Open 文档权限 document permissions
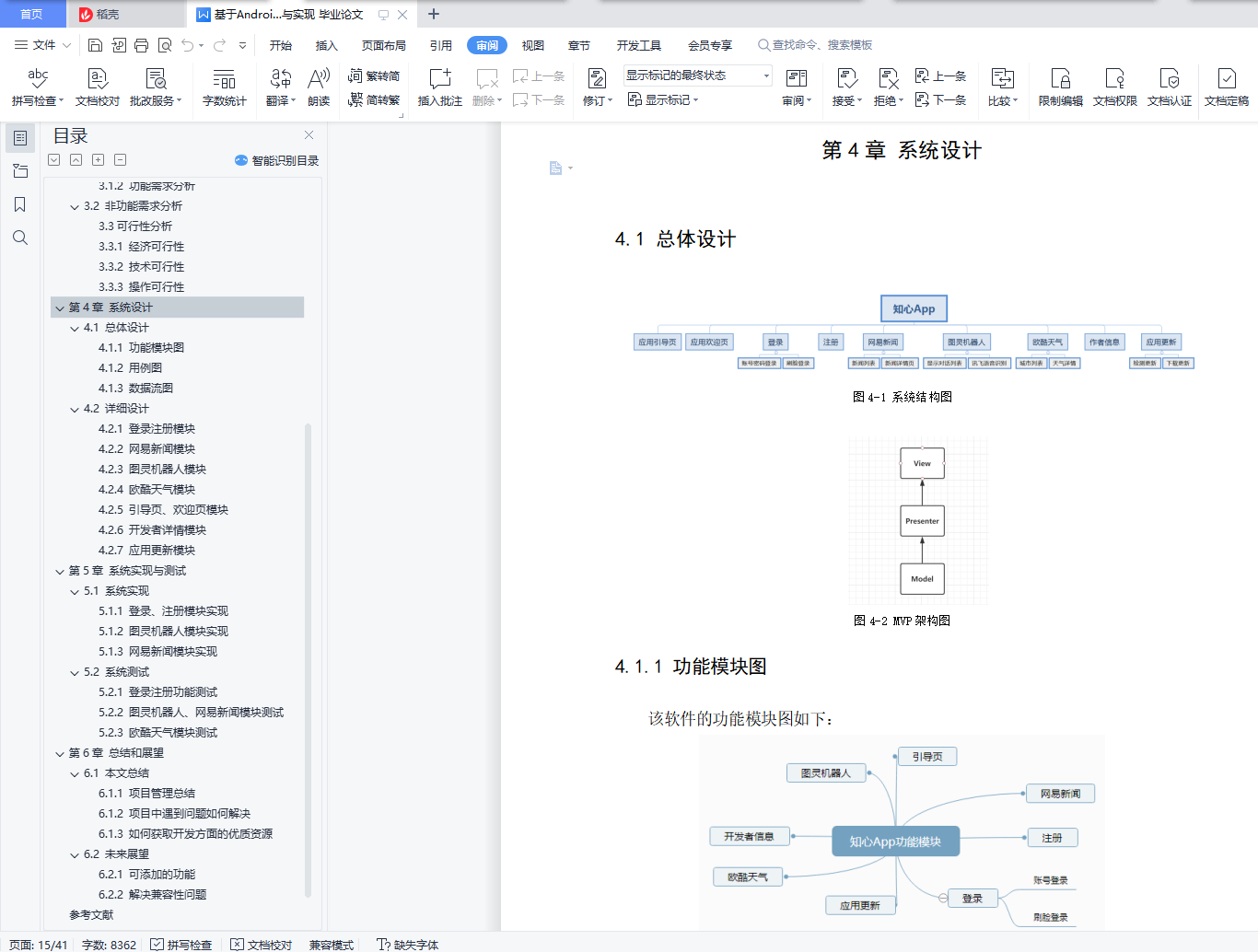Viewport: 1258px width, 952px height. 1115,88
